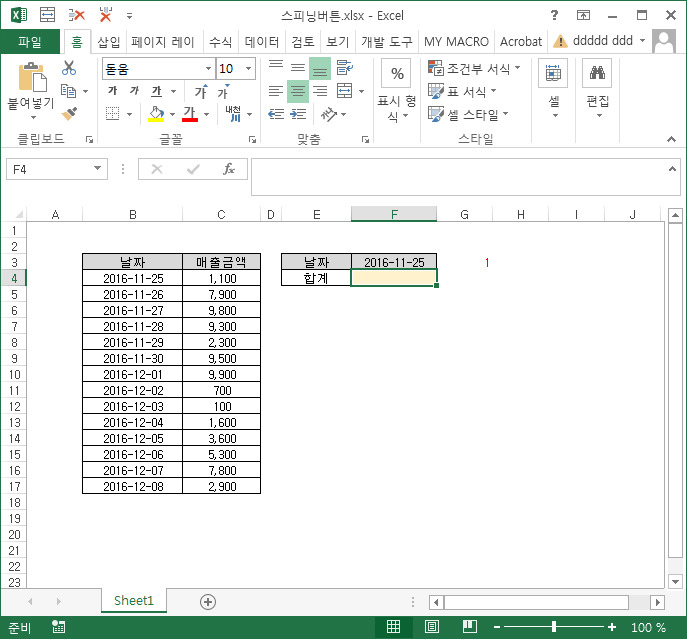Expand the formula bar chevron
Viewport: 687px width, 639px height.
[x=672, y=169]
